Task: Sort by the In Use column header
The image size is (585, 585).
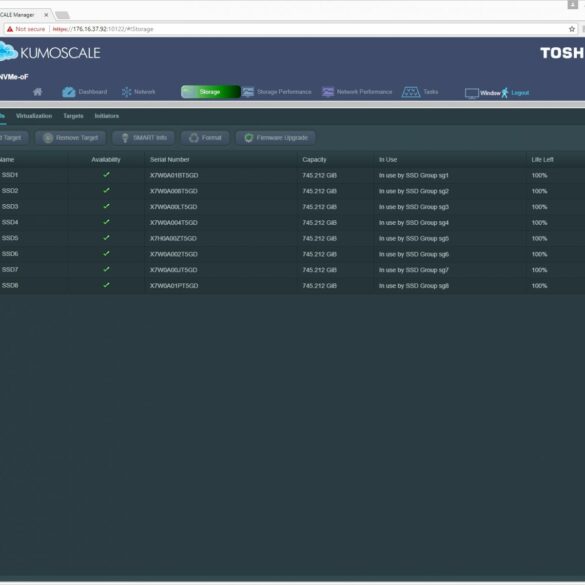Action: pos(388,160)
